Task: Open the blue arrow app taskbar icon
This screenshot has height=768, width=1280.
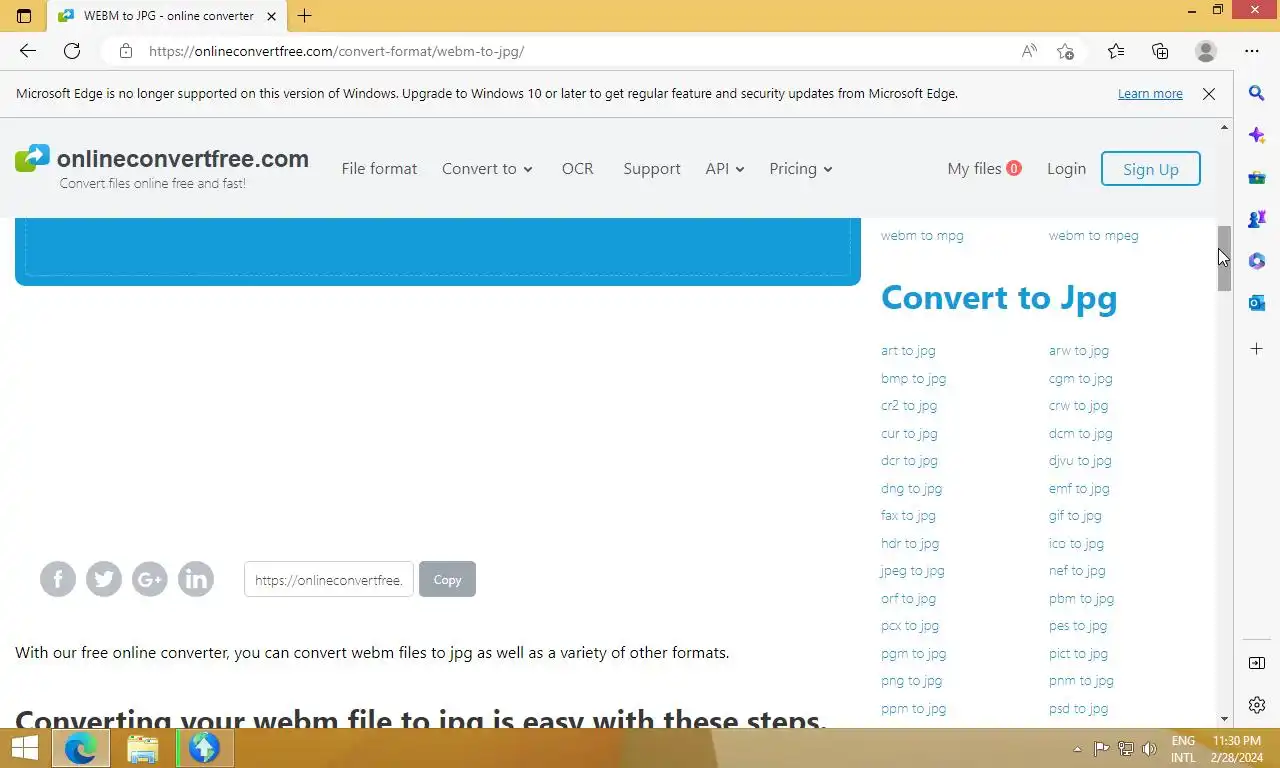Action: [204, 748]
